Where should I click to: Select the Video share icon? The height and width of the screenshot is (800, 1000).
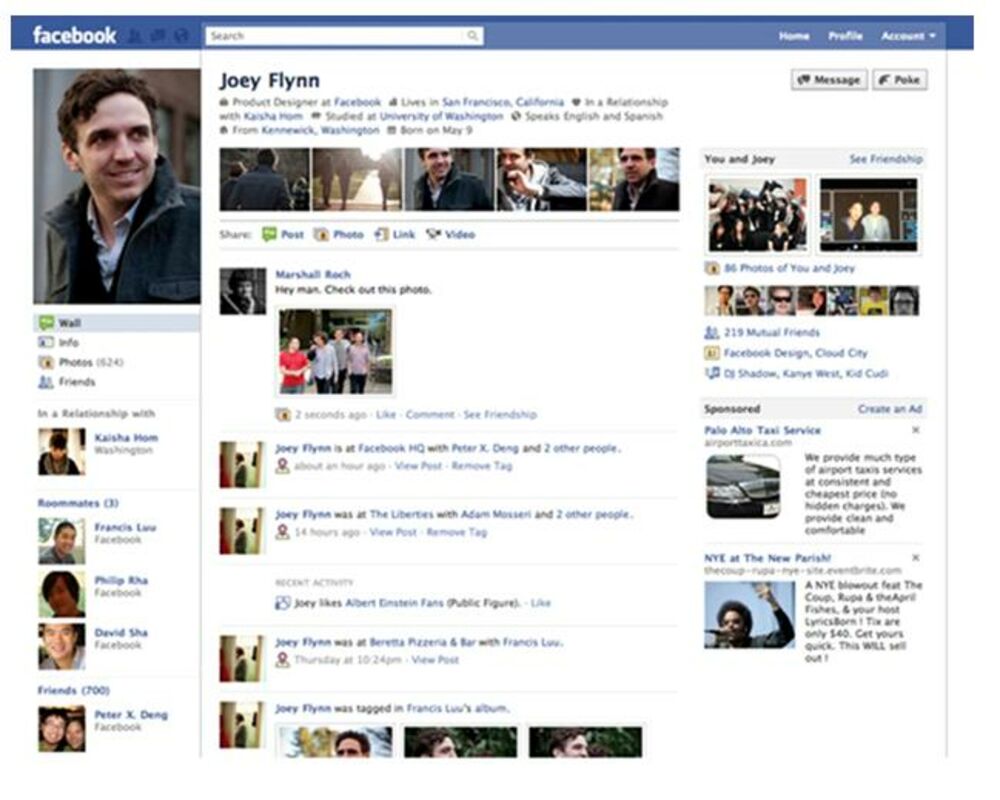click(433, 235)
